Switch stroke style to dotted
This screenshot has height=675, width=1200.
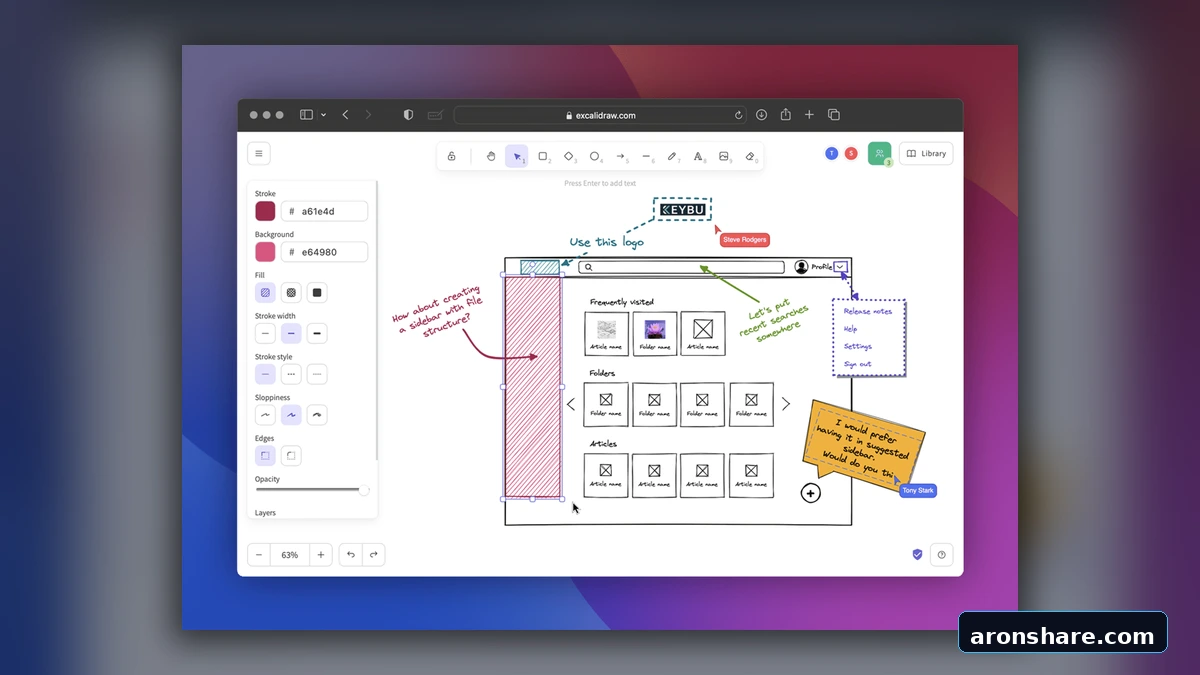(x=317, y=374)
